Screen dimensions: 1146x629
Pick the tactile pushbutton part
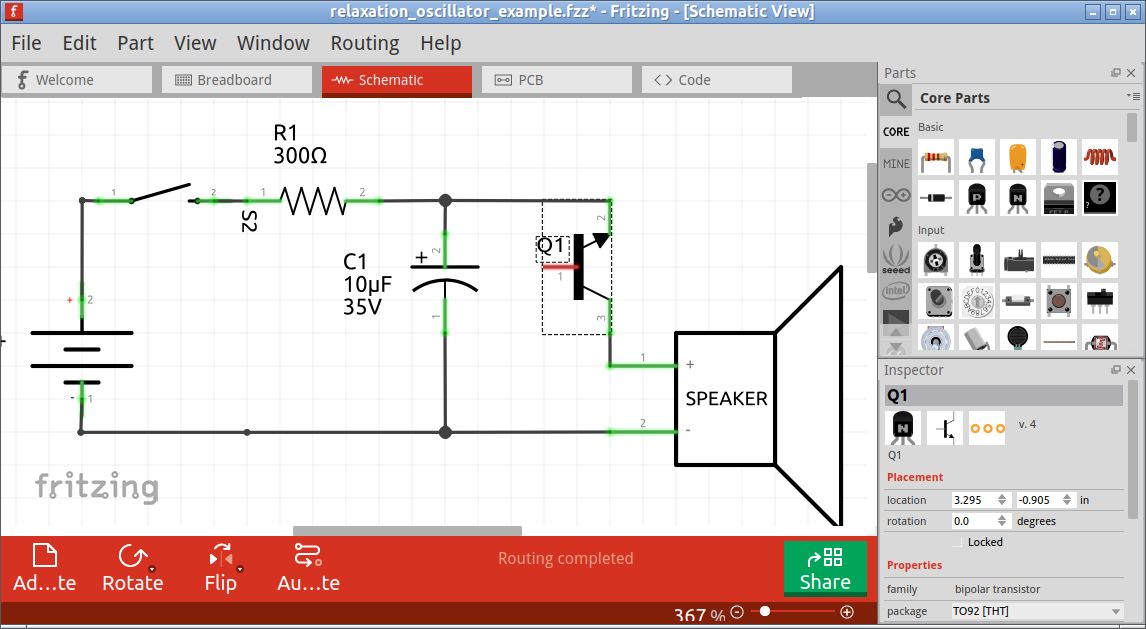click(1059, 301)
